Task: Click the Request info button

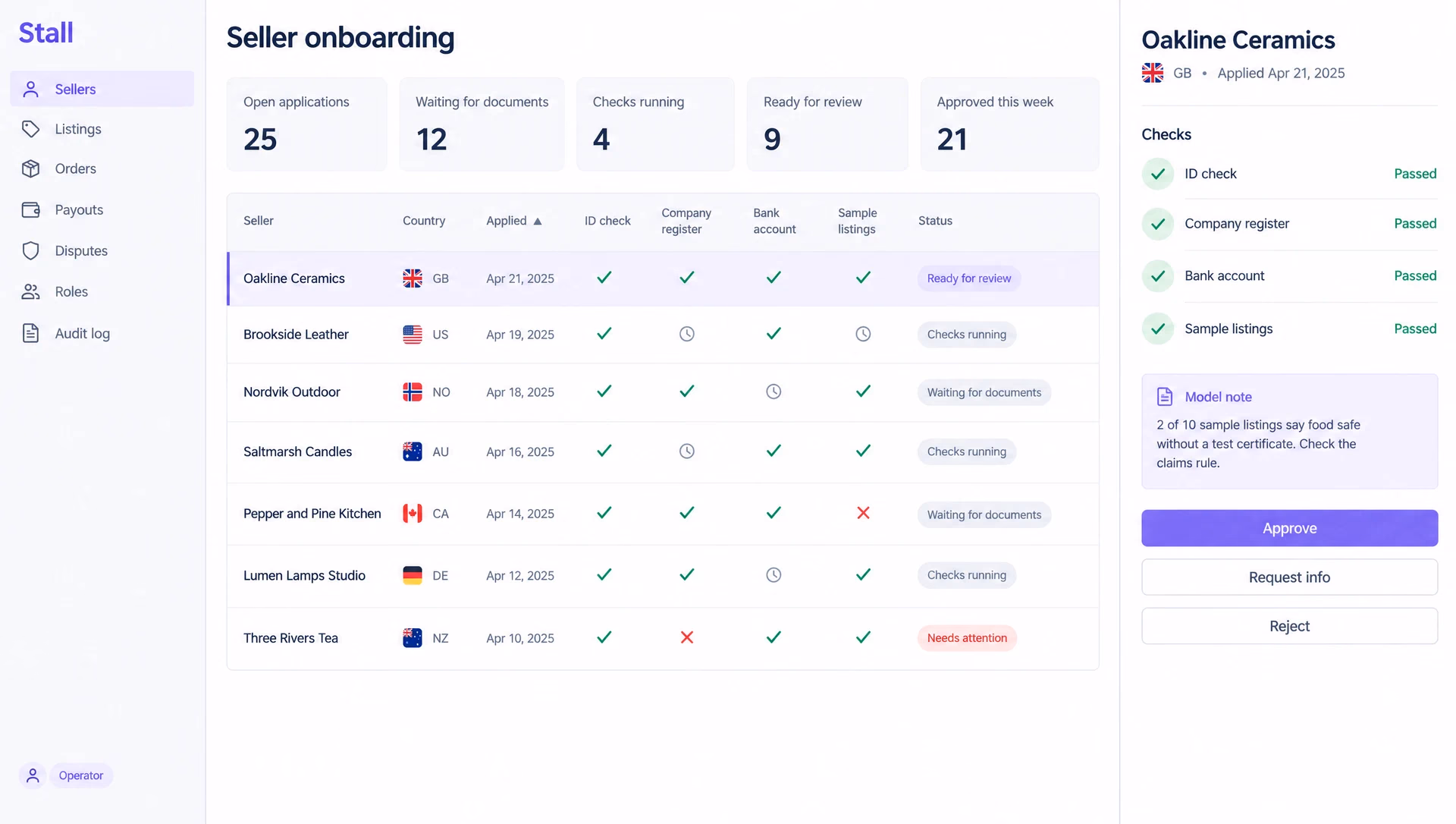Action: click(1289, 577)
